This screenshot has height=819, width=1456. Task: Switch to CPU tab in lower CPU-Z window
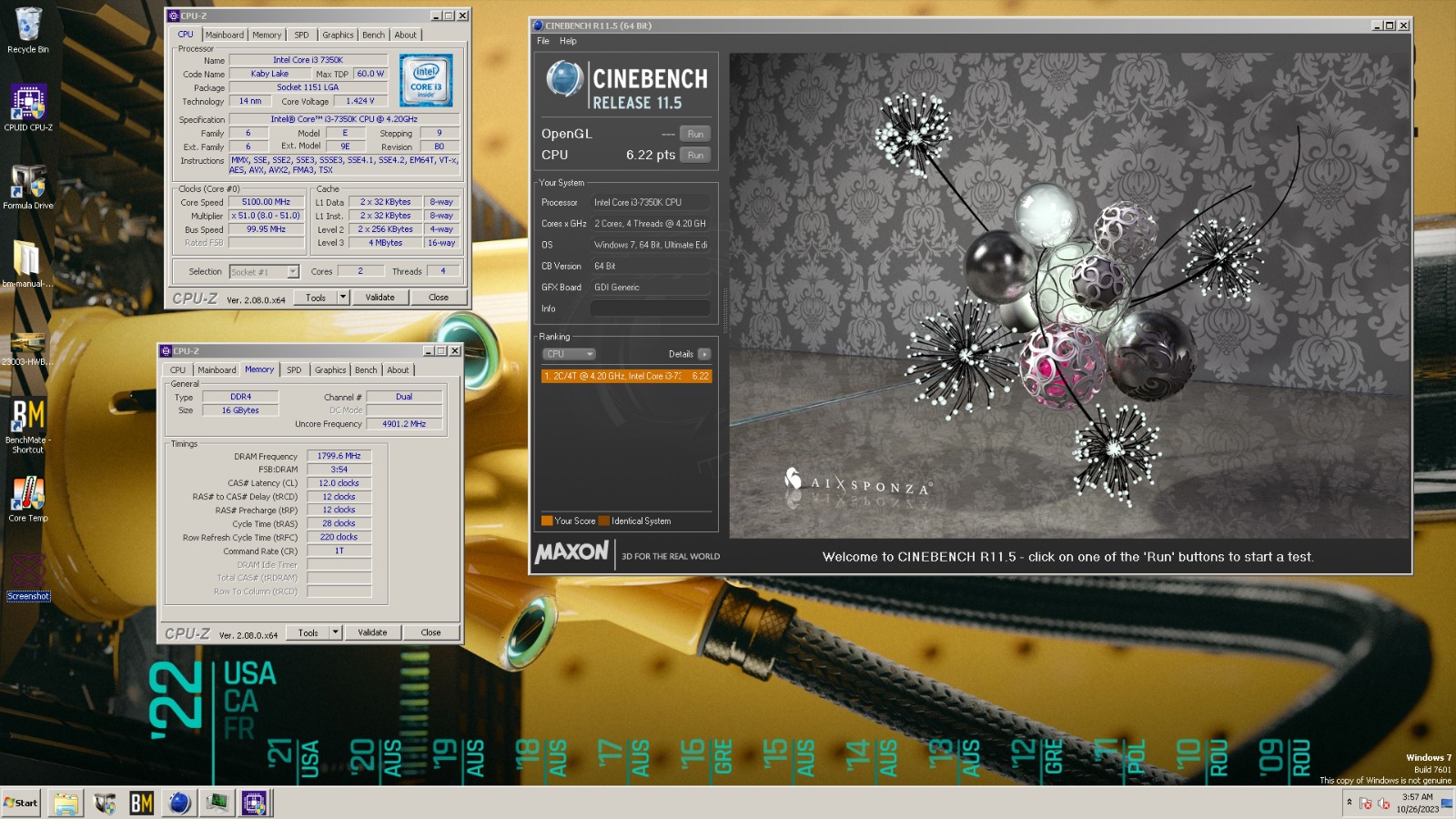coord(177,369)
